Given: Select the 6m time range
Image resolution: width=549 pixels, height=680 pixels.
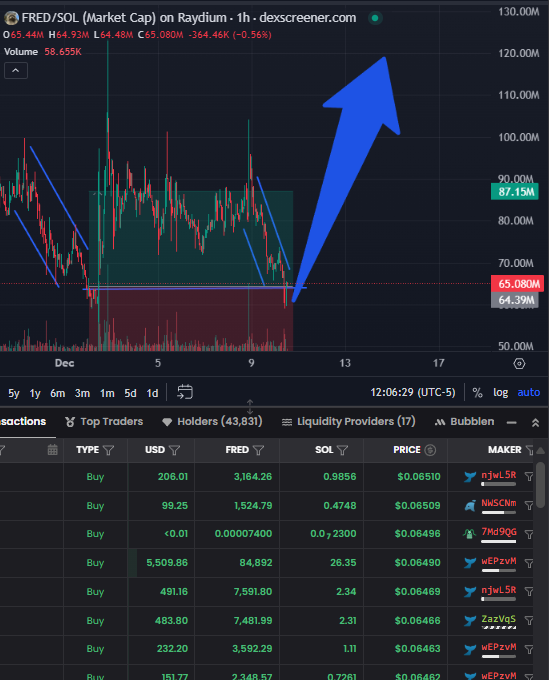Looking at the screenshot, I should point(57,393).
